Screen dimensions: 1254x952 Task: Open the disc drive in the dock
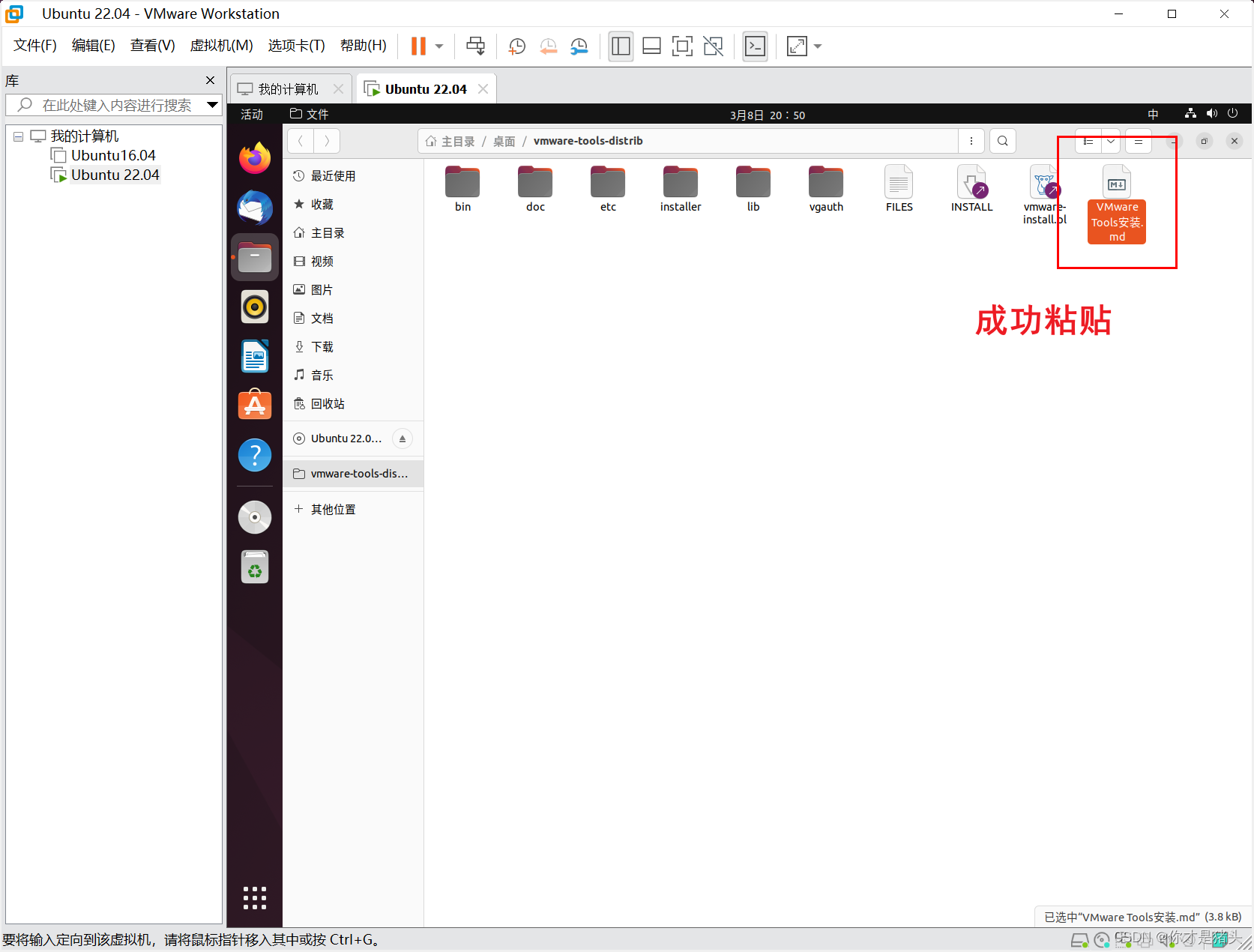coord(255,517)
